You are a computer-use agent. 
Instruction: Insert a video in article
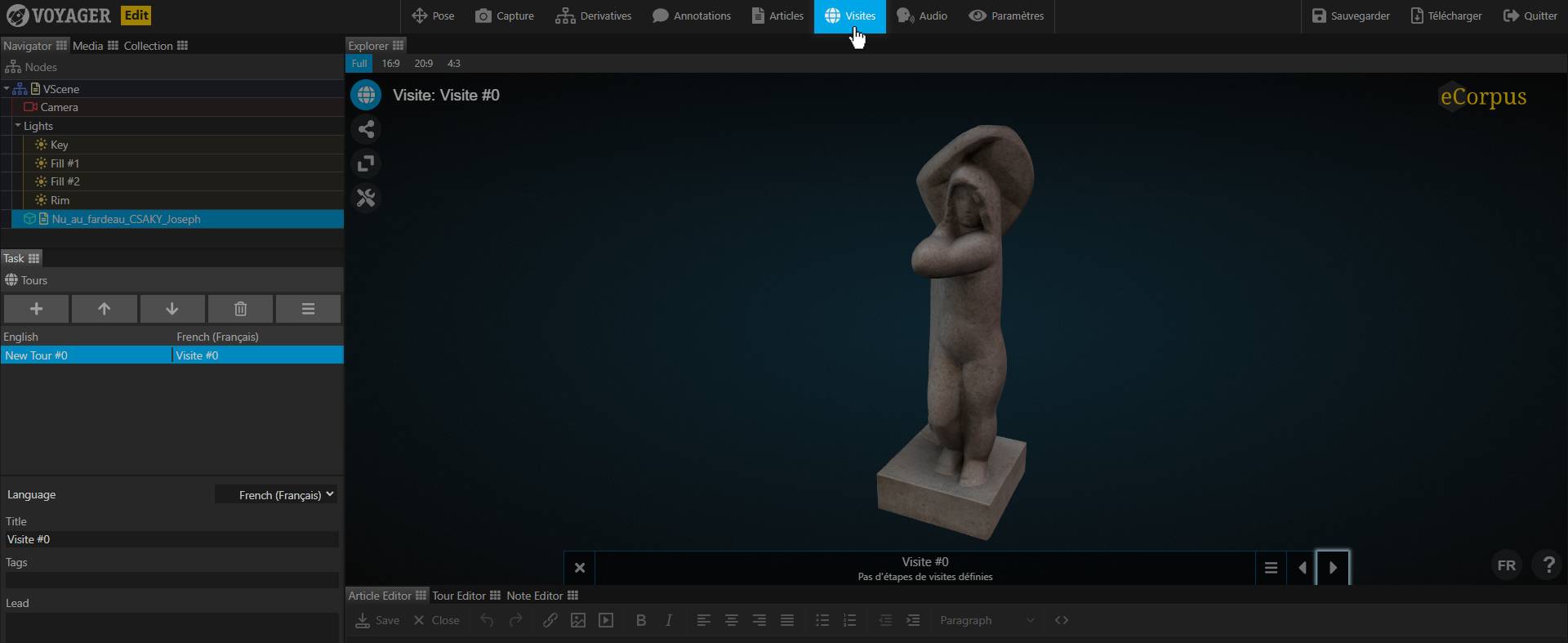(606, 620)
